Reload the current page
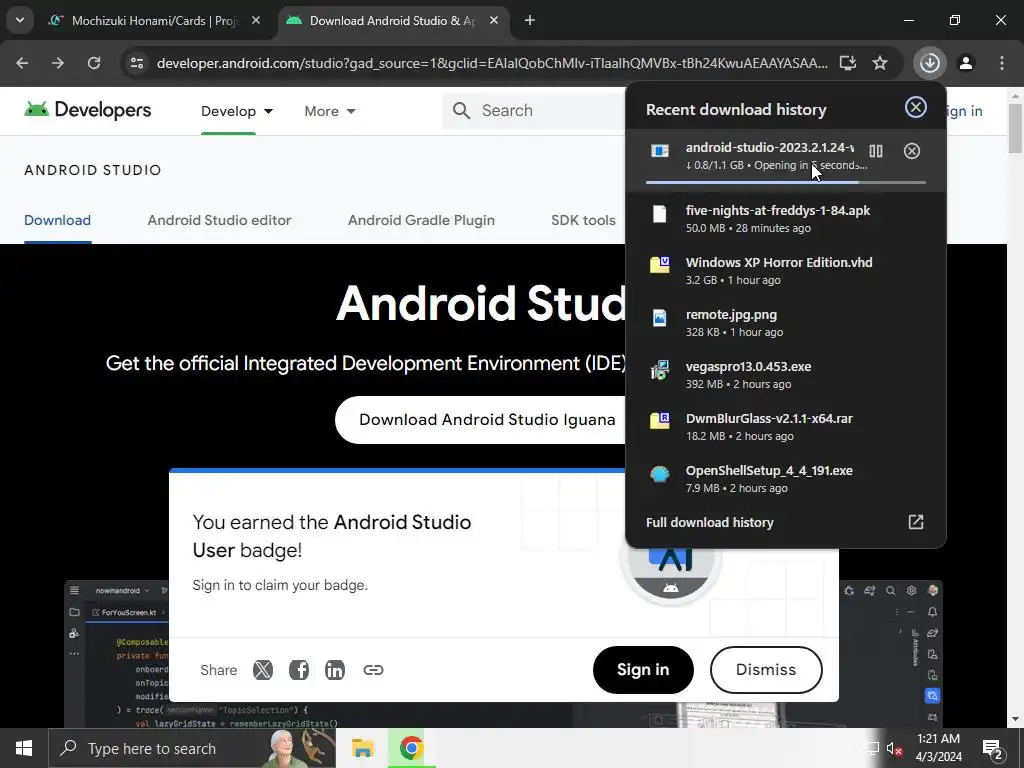Viewport: 1024px width, 768px height. point(94,63)
